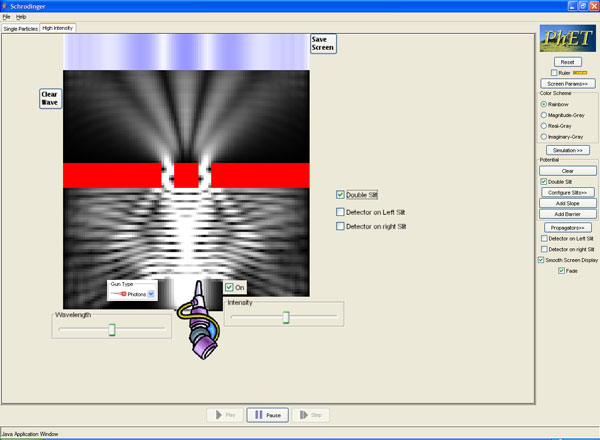
Task: Click the Save Screen button
Action: (x=323, y=44)
